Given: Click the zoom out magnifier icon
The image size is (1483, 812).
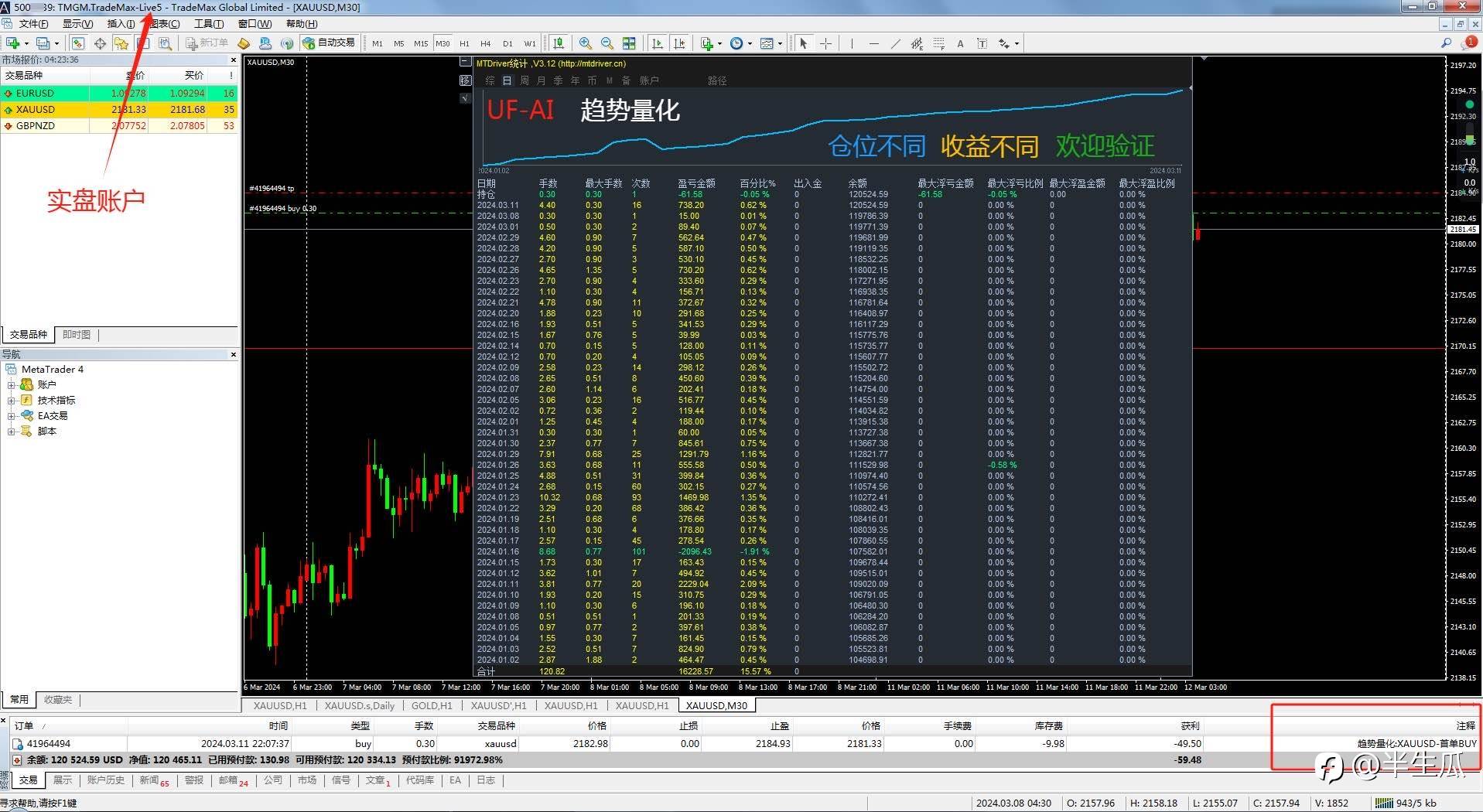Looking at the screenshot, I should tap(607, 43).
